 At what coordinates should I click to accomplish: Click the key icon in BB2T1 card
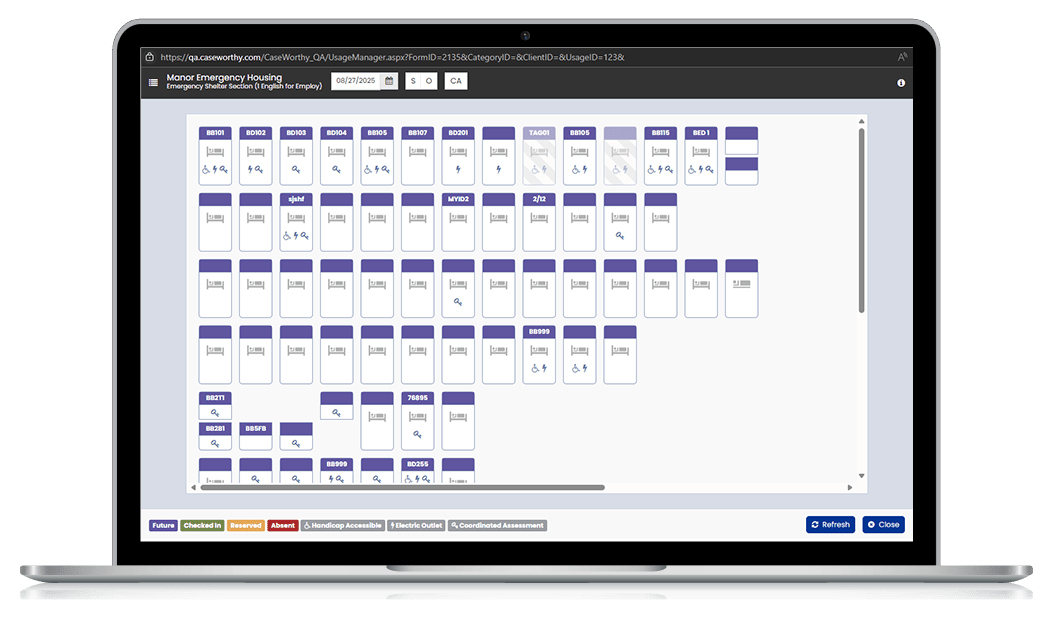tap(215, 413)
